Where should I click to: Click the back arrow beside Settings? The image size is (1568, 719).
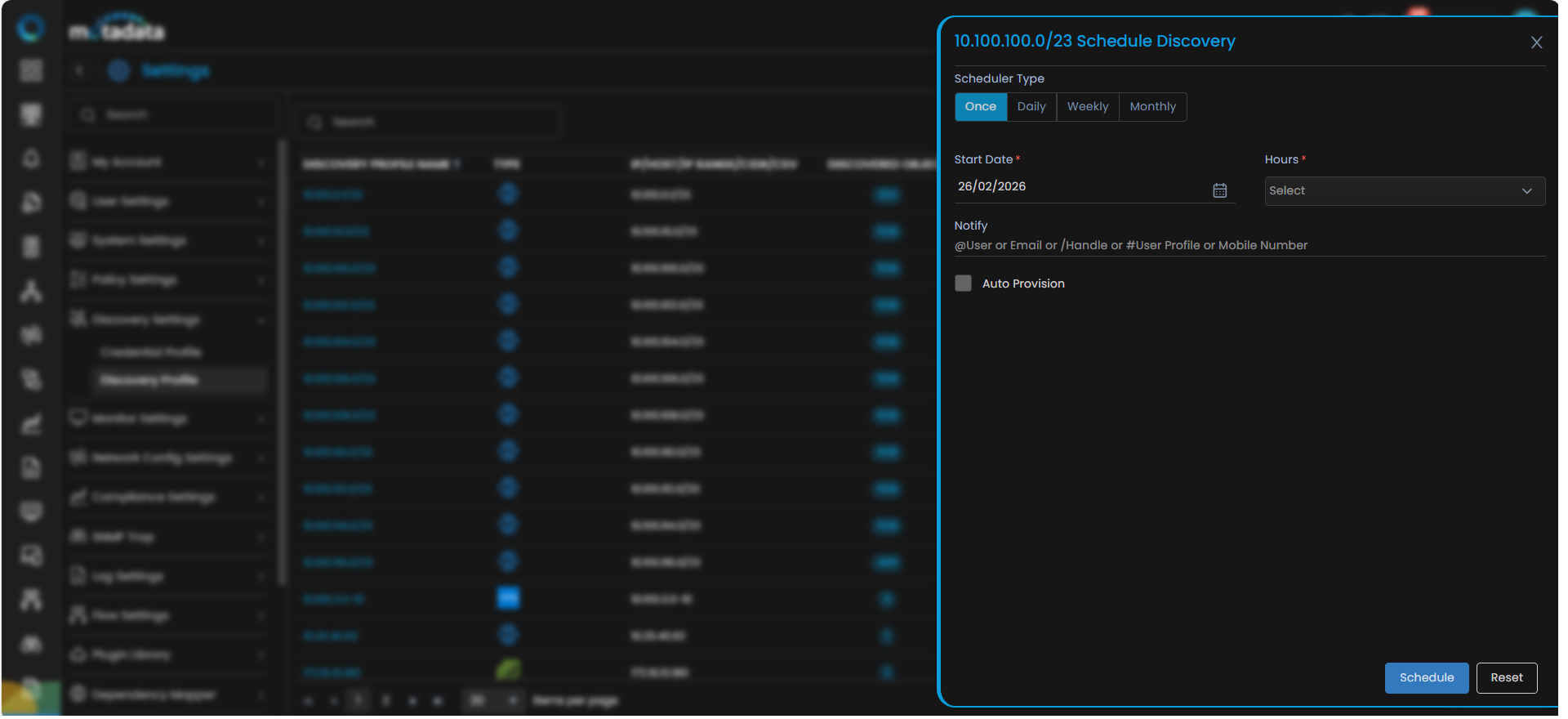coord(79,71)
